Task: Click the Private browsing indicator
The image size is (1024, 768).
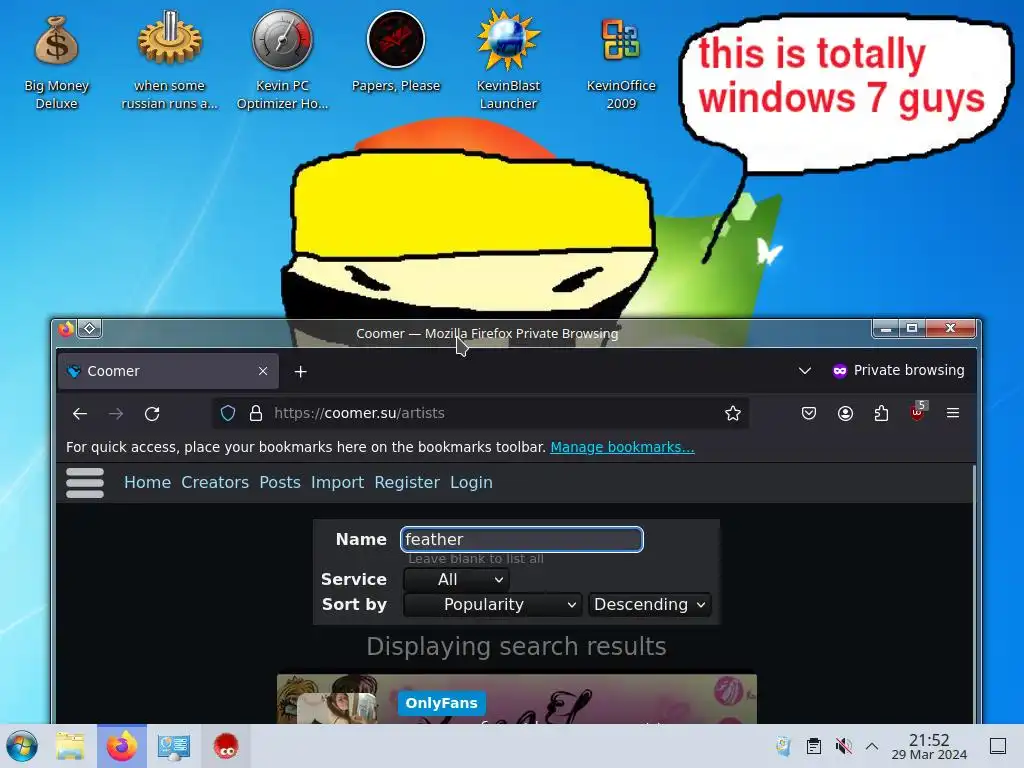Action: 898,370
